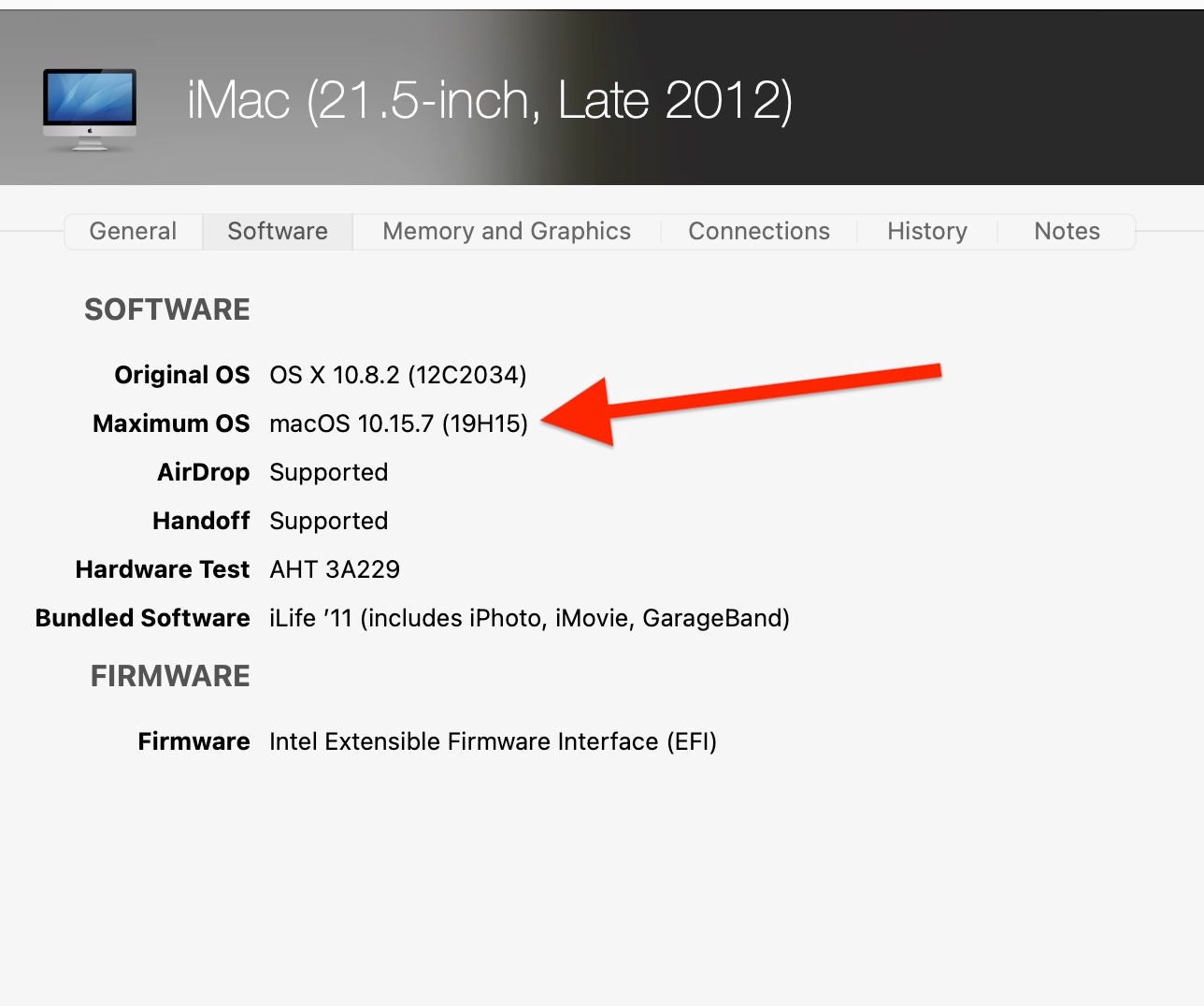Screen dimensions: 1204x1006
Task: Select the Maximum OS label
Action: coord(171,424)
